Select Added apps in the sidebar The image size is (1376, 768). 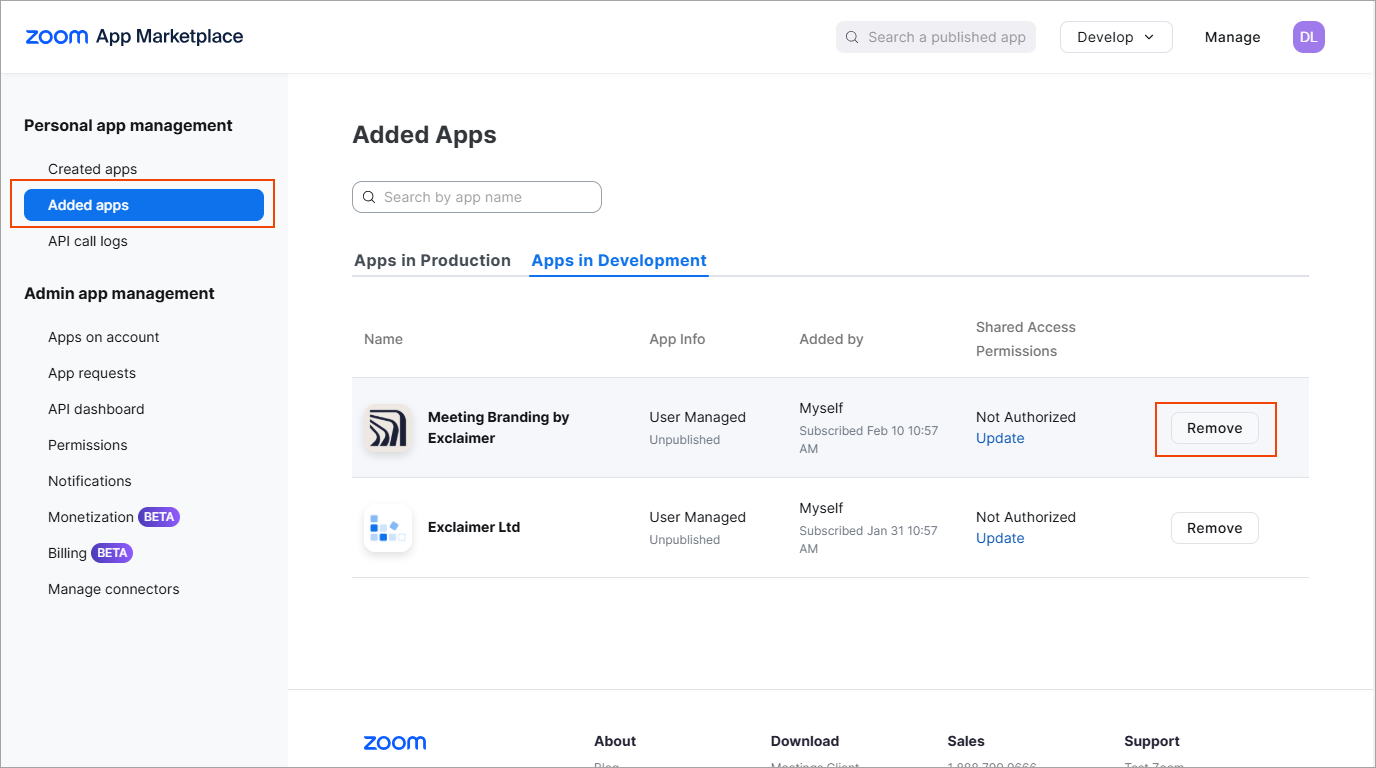coord(89,204)
